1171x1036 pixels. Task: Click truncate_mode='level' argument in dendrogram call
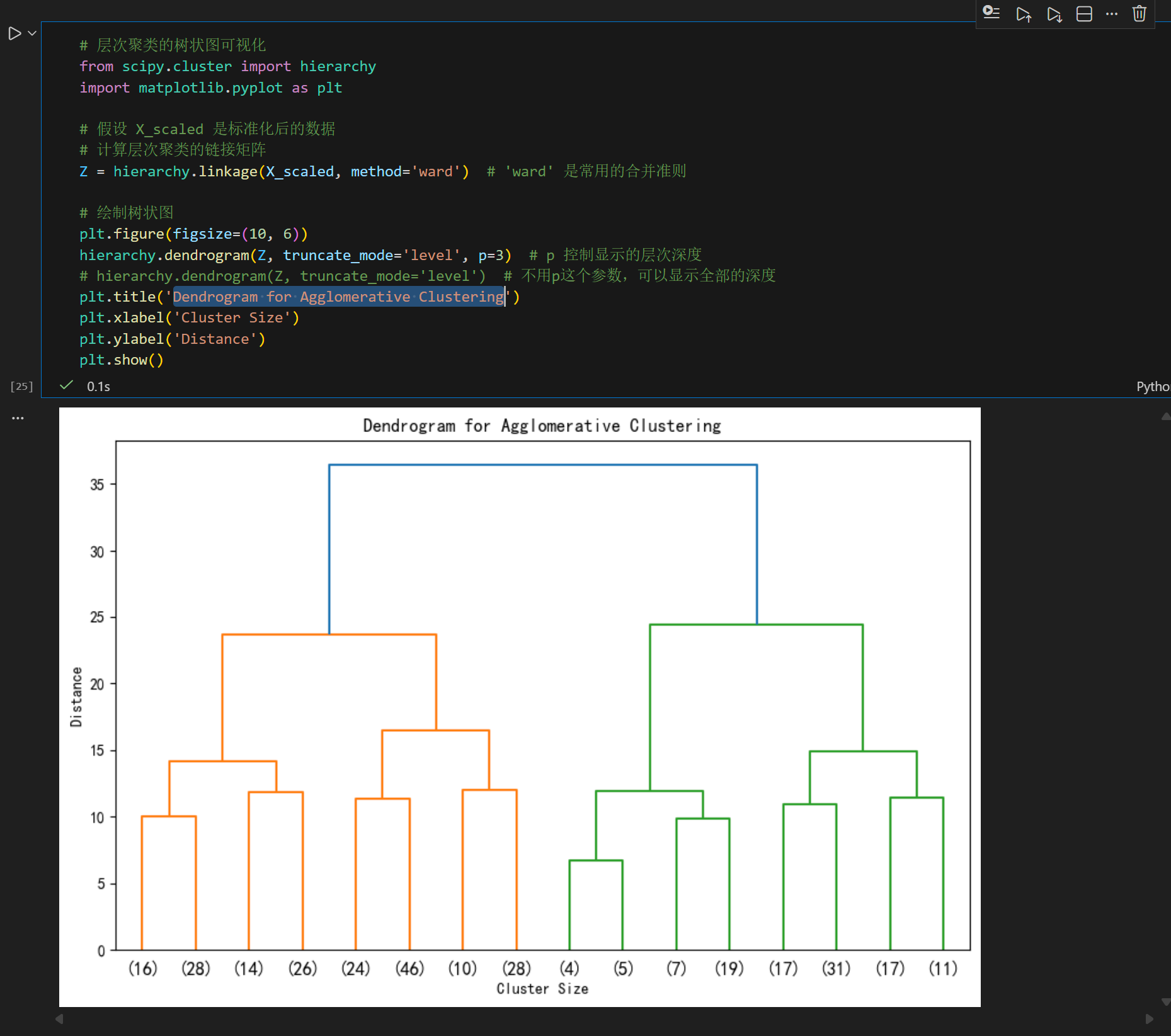click(372, 255)
